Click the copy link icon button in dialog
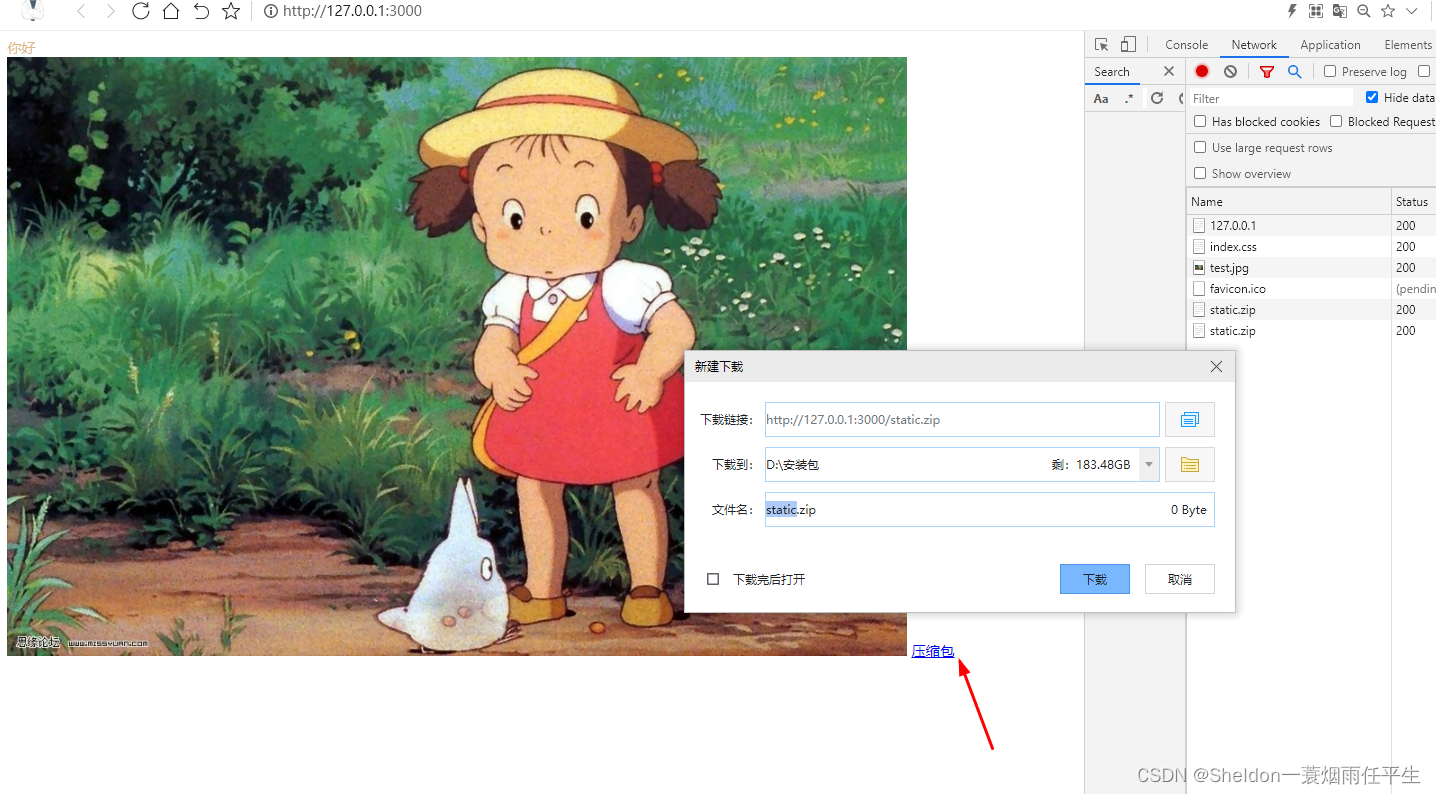1436x794 pixels. pyautogui.click(x=1190, y=420)
